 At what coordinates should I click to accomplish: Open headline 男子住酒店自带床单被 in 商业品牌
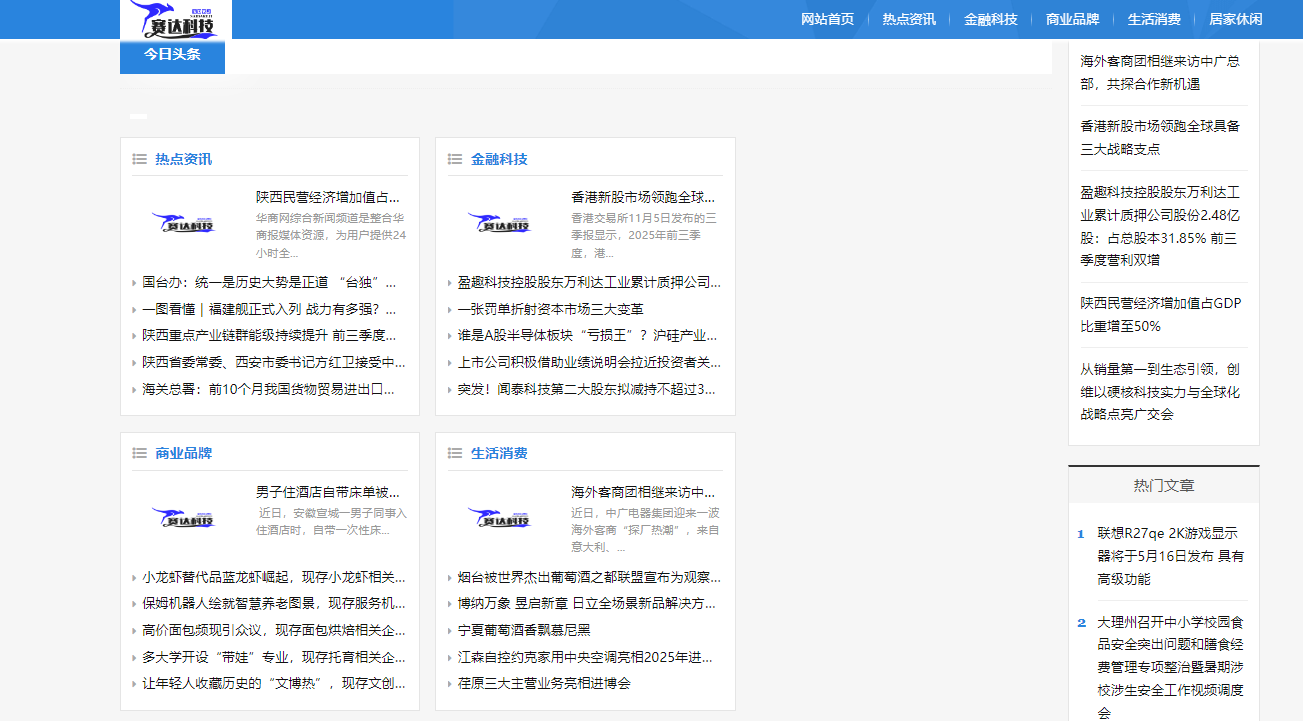[328, 492]
